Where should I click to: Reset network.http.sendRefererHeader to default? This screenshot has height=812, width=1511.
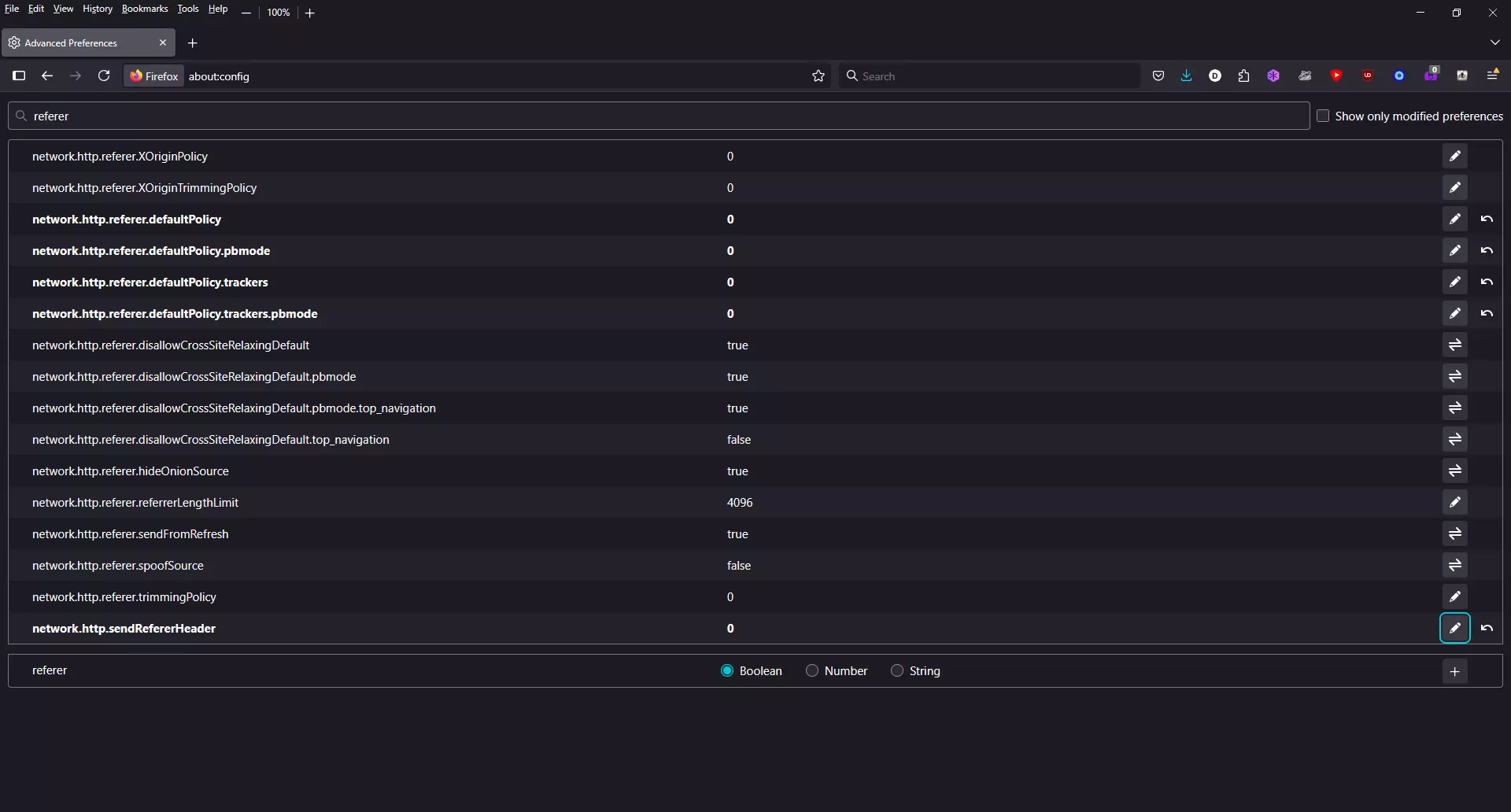click(1487, 628)
